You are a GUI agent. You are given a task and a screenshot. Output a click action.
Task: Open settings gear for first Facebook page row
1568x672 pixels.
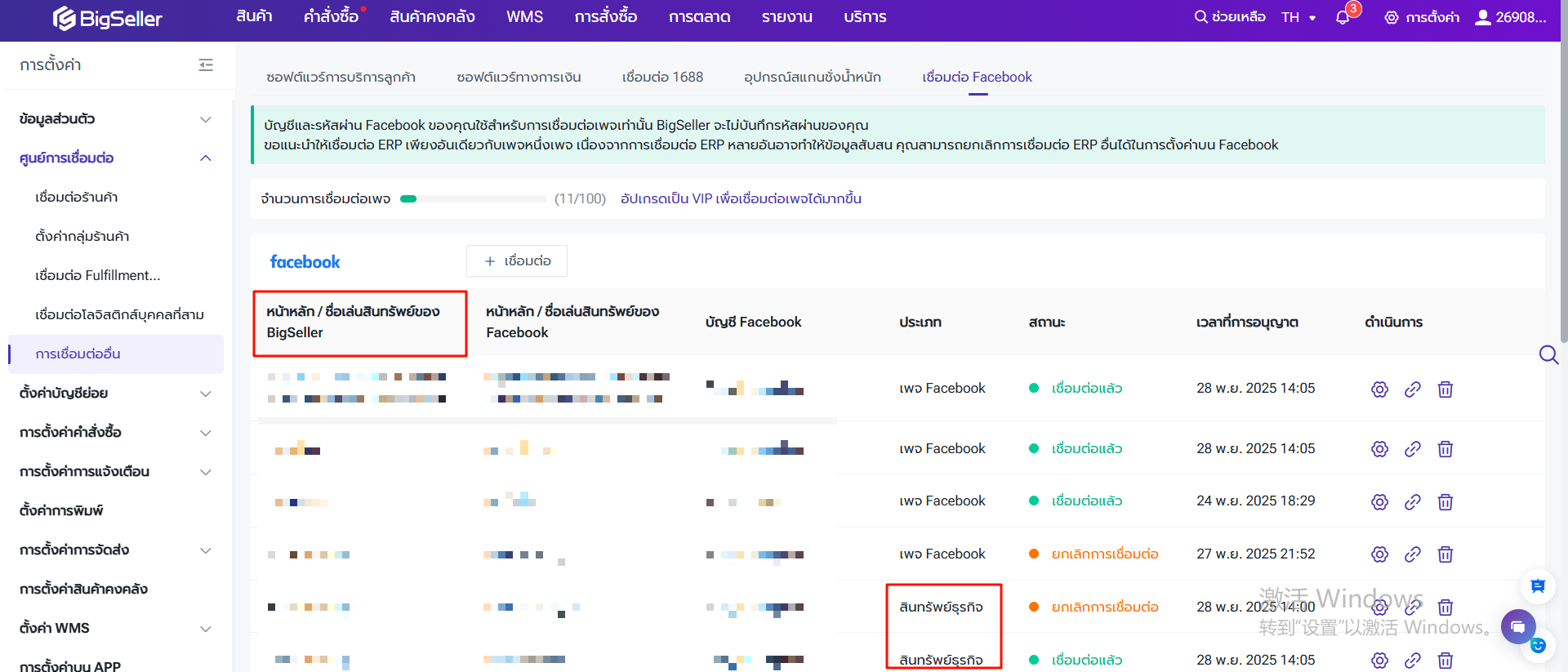[x=1379, y=389]
